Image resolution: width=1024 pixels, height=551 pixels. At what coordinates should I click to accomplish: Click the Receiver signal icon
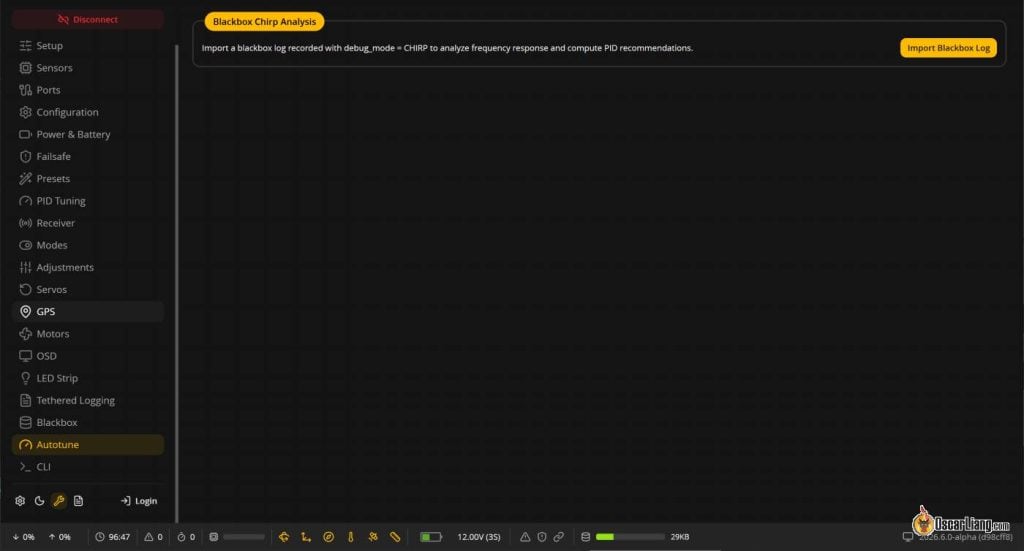[25, 223]
